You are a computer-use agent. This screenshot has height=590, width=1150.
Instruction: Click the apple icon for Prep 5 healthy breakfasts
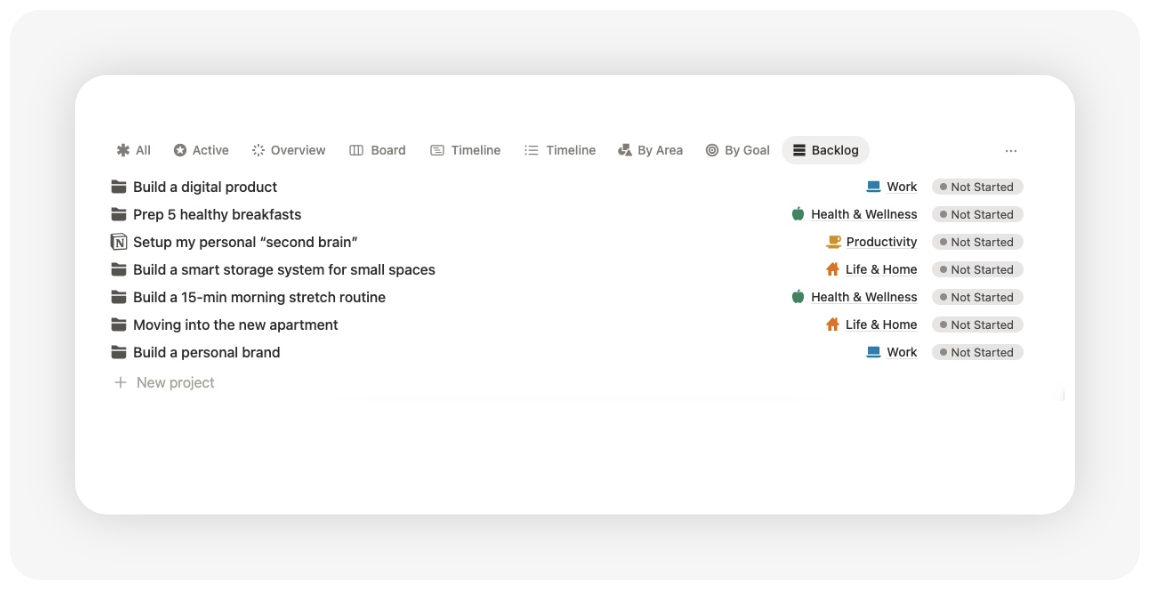pyautogui.click(x=798, y=214)
